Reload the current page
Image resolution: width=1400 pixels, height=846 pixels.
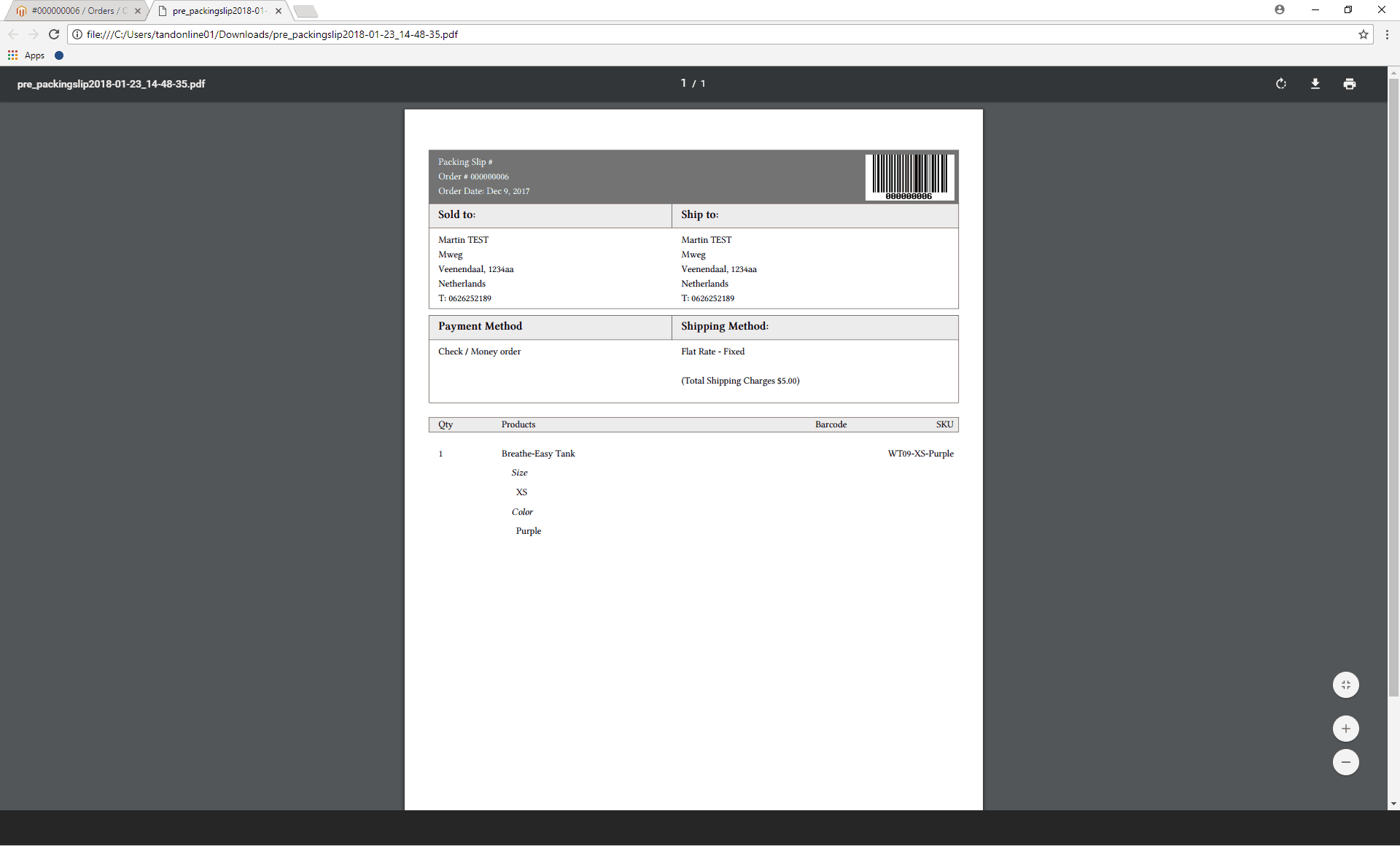54,34
